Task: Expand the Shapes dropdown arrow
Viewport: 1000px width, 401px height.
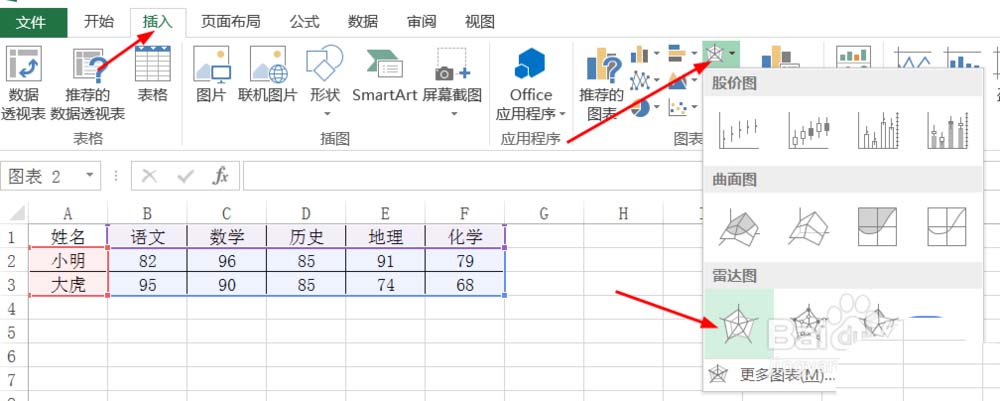Action: tap(327, 114)
